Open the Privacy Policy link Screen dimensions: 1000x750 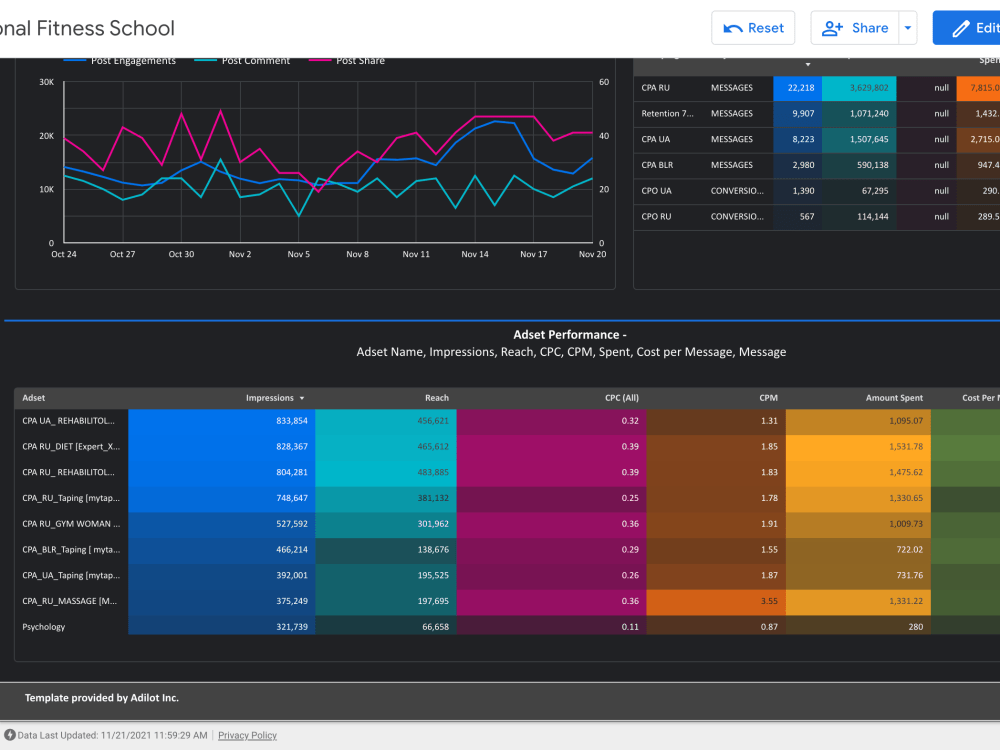tap(247, 735)
